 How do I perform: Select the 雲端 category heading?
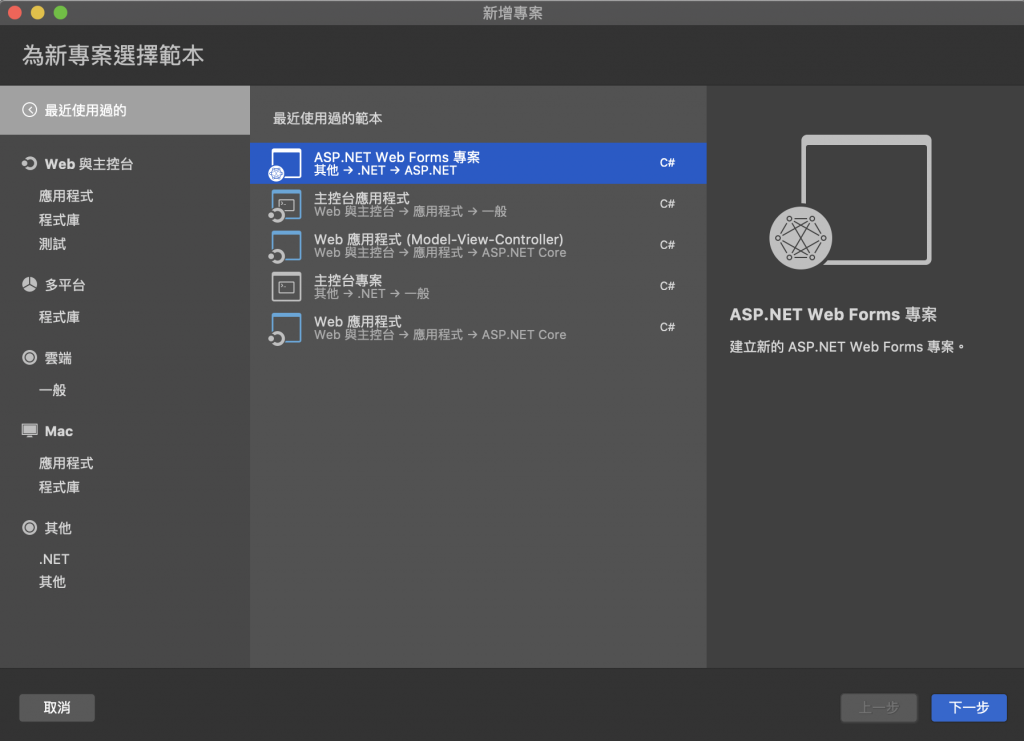click(58, 358)
